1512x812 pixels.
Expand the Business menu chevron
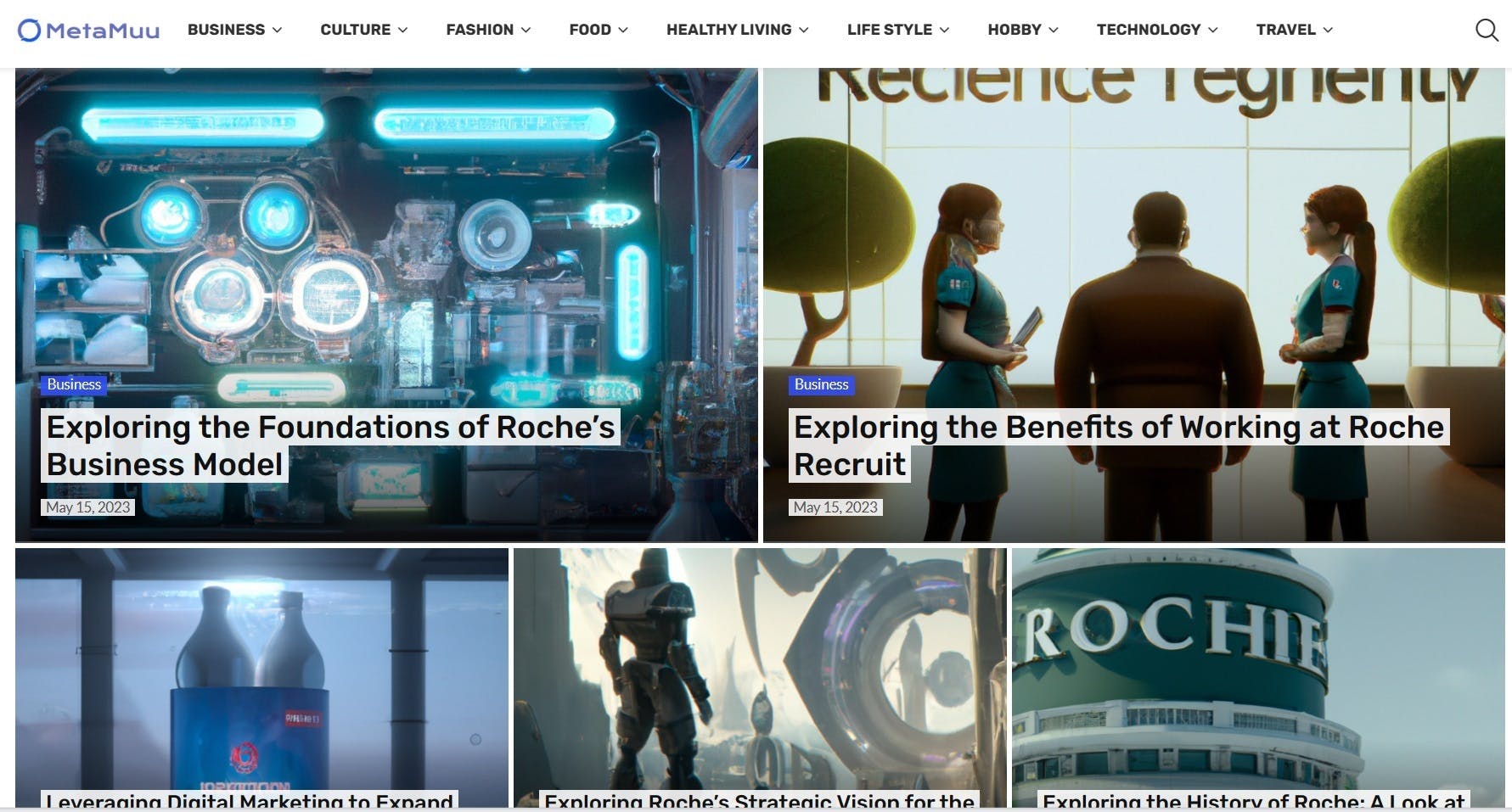(277, 31)
